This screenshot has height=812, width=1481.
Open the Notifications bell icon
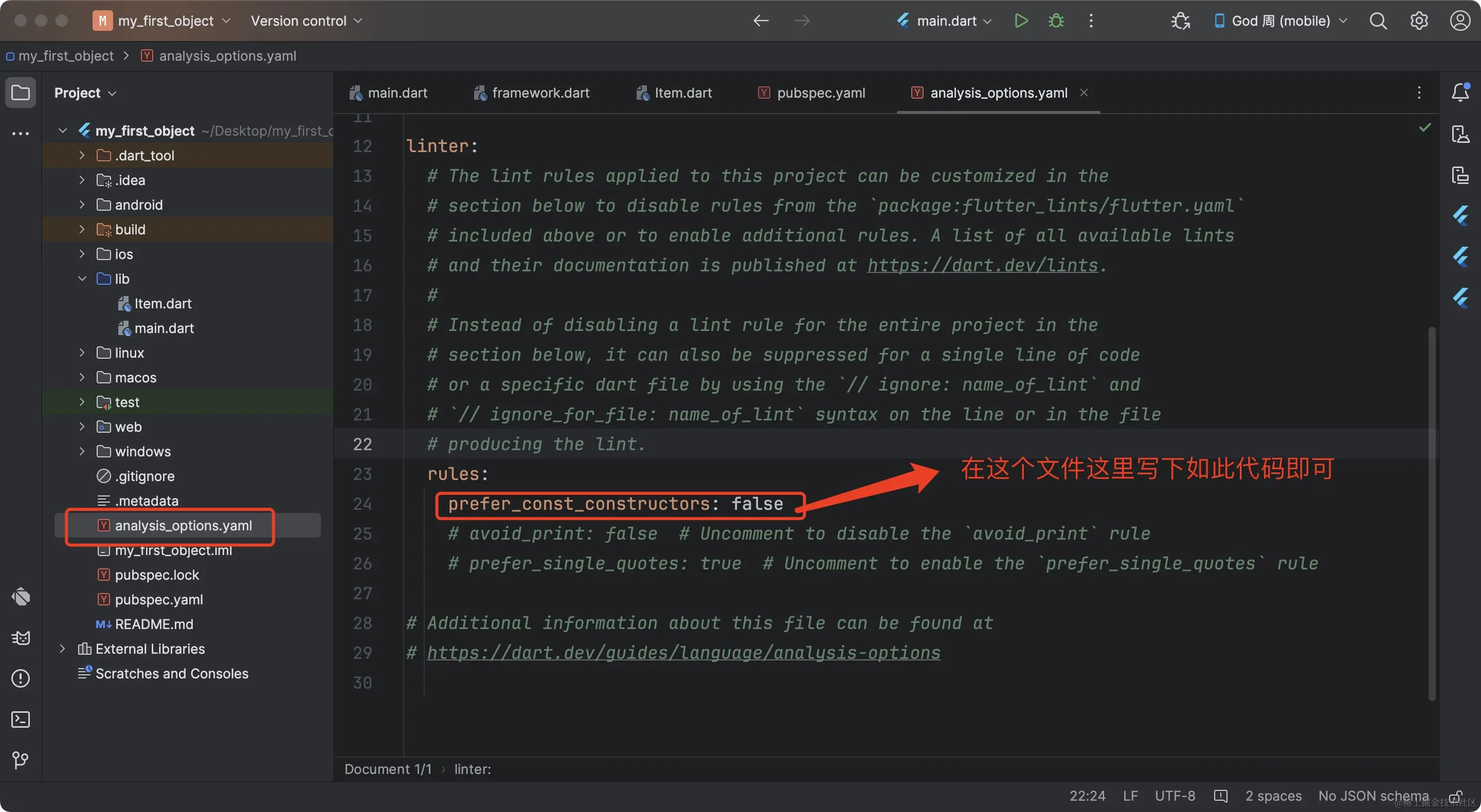pos(1460,93)
